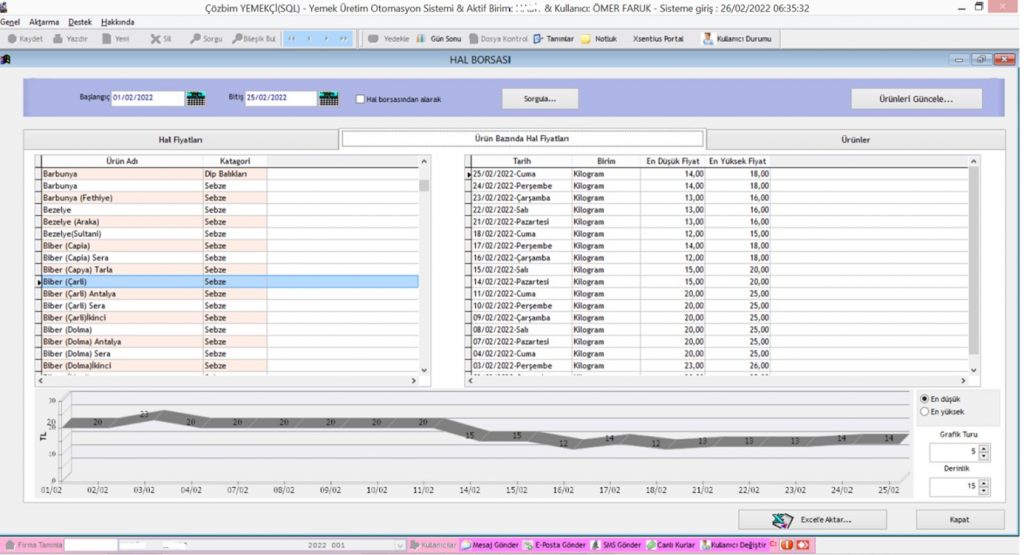Select the En düşük radio button
Screen dimensions: 1024x555
tap(923, 399)
